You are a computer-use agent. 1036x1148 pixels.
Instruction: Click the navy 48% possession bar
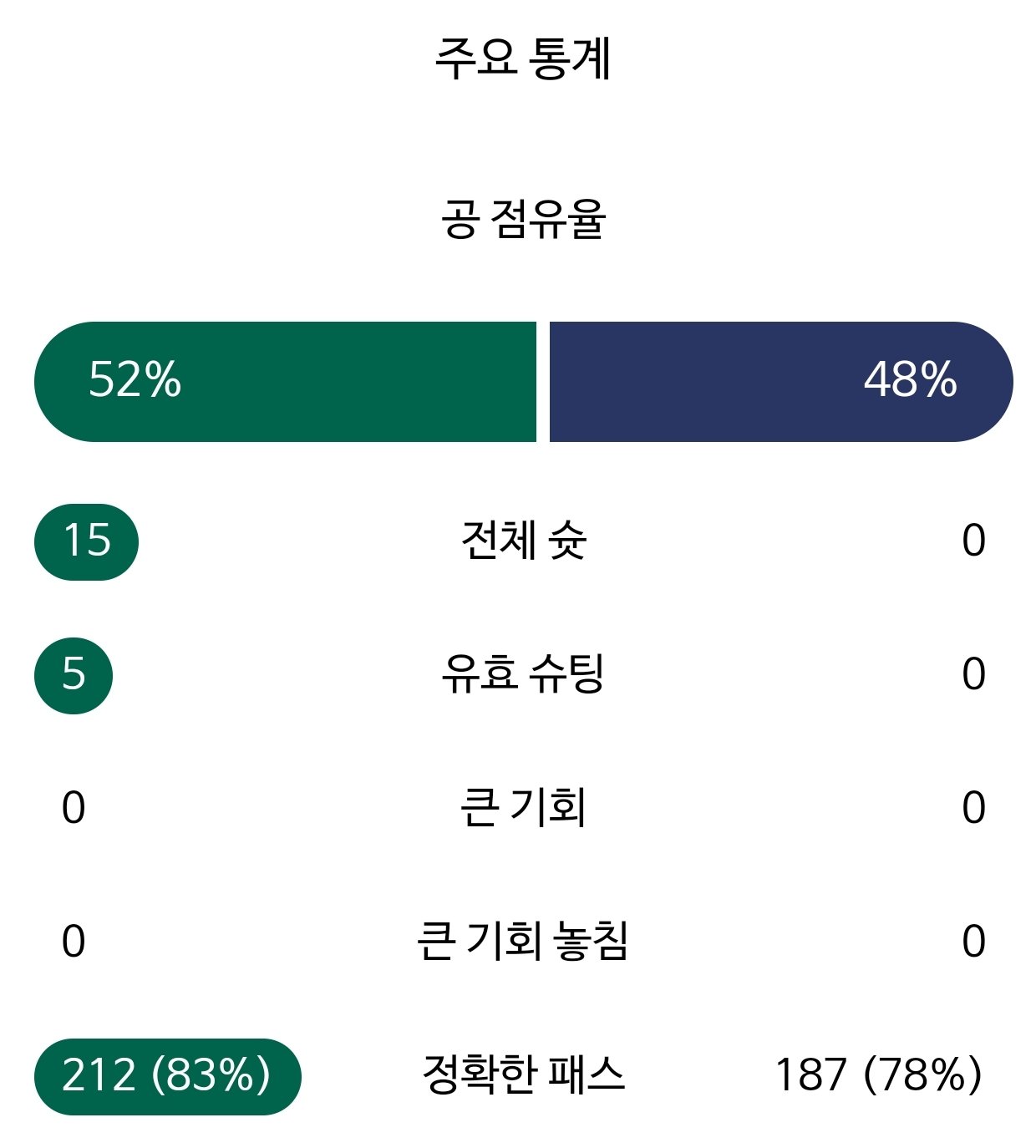[780, 382]
